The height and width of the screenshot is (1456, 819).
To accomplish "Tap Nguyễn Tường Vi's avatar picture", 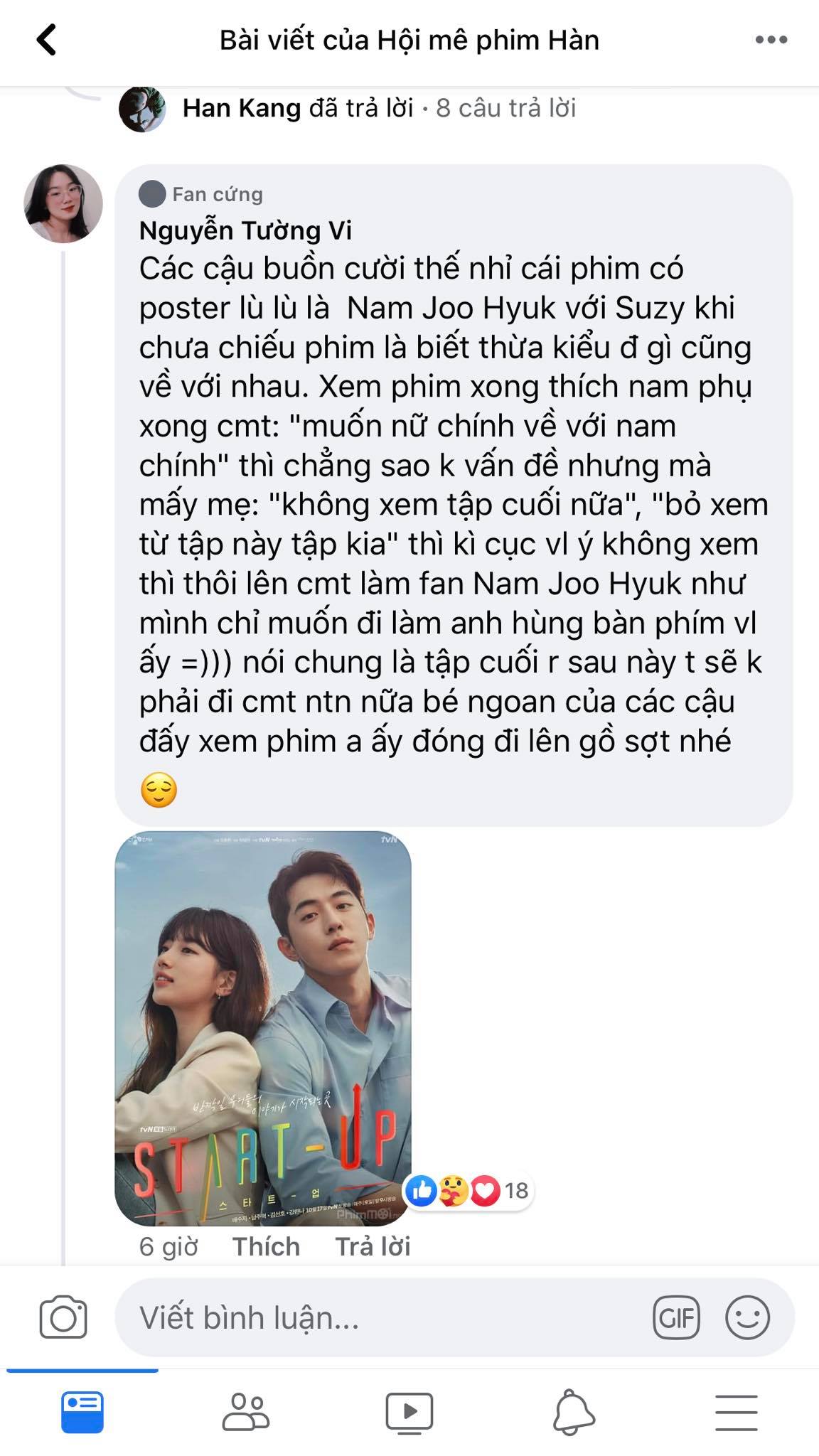I will click(x=63, y=204).
